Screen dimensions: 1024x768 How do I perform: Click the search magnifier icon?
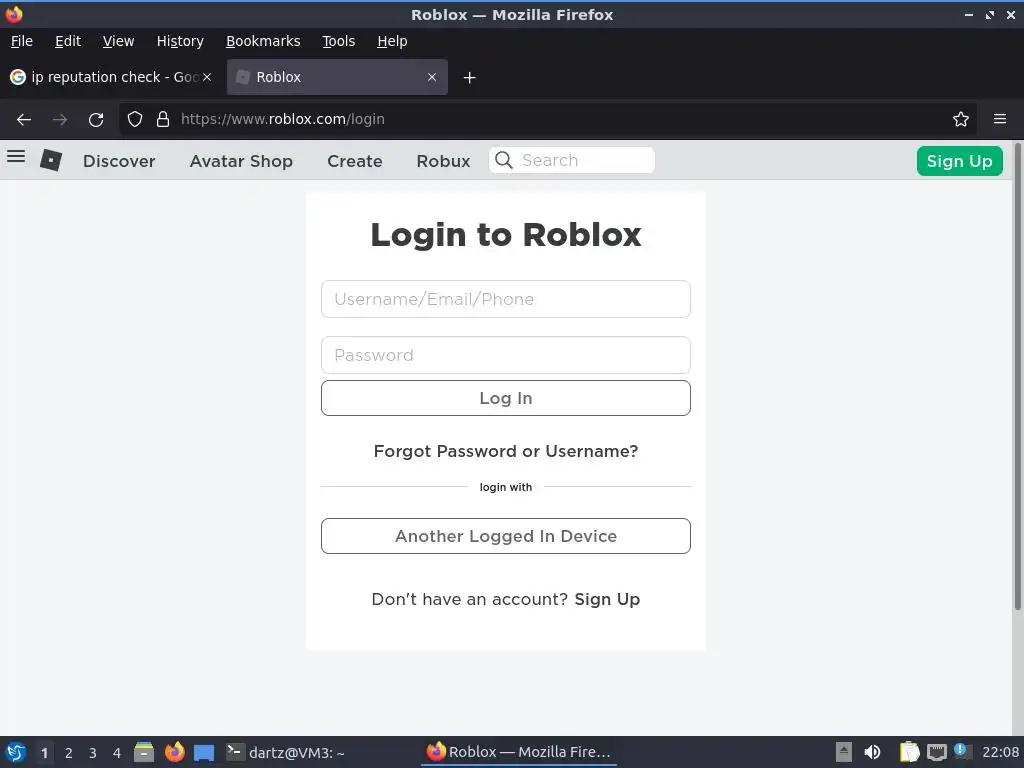[504, 160]
